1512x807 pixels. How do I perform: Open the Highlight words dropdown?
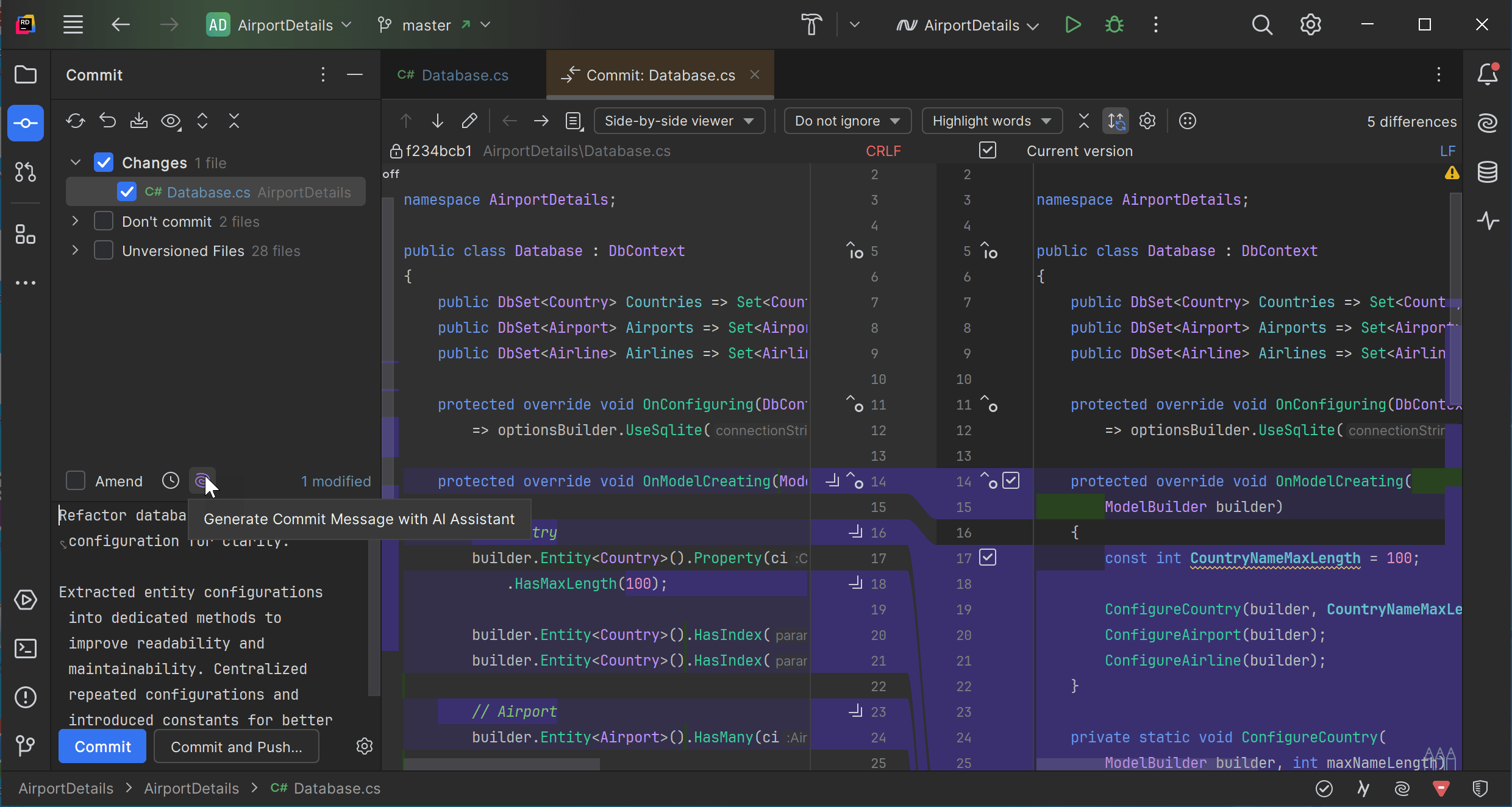pyautogui.click(x=991, y=121)
